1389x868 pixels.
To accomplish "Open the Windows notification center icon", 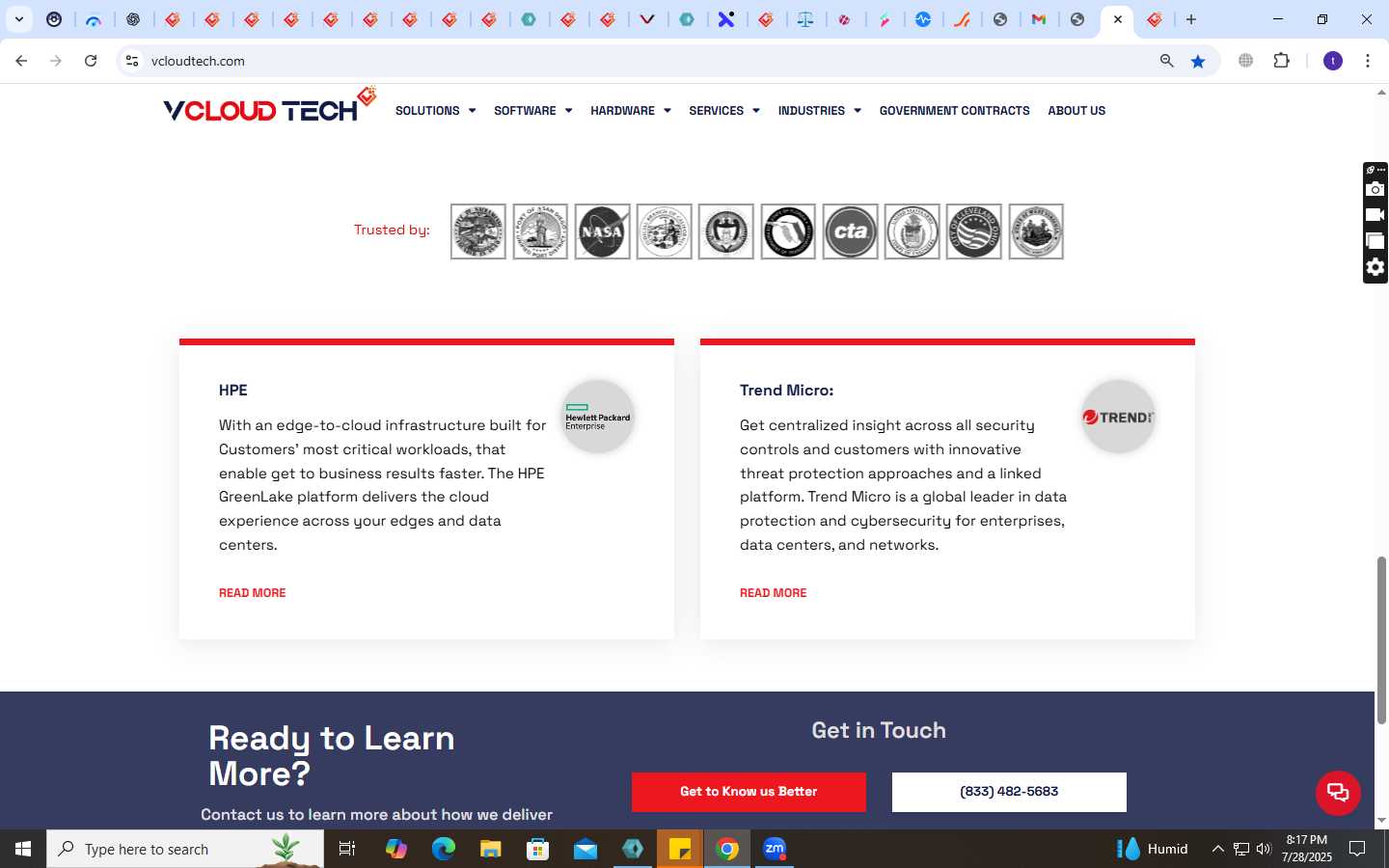I will [1357, 849].
